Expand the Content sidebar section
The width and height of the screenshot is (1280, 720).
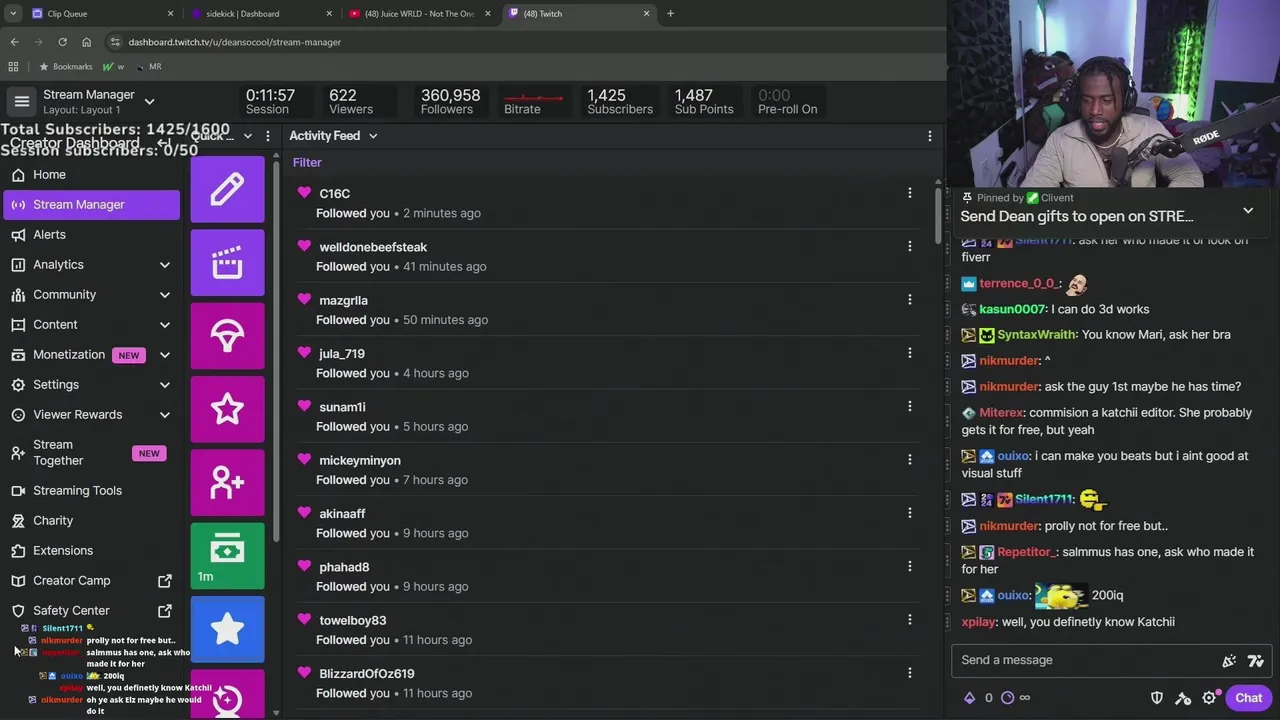coord(165,324)
